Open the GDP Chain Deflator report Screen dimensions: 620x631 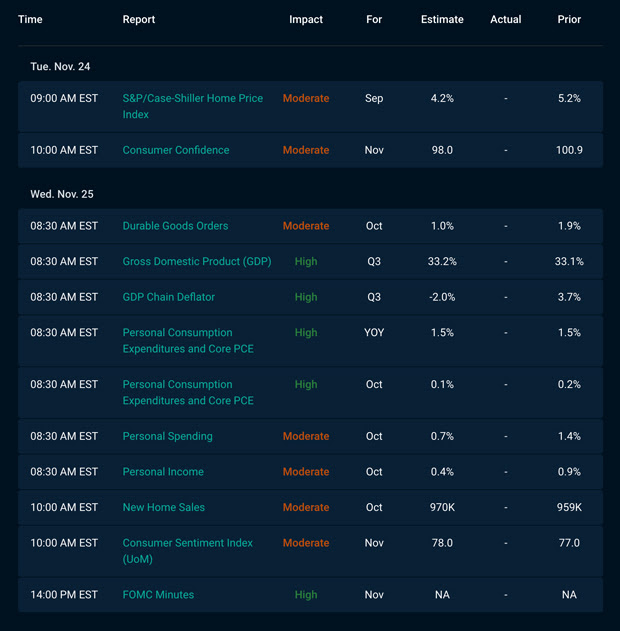tap(169, 297)
